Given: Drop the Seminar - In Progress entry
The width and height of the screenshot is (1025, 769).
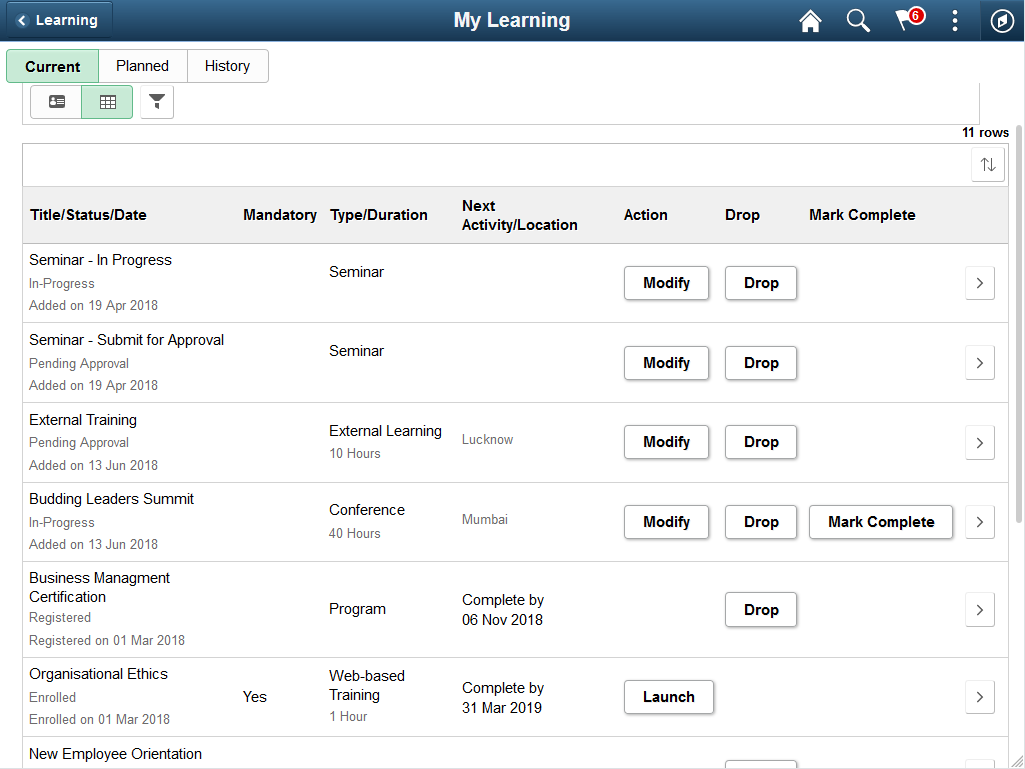Looking at the screenshot, I should coord(761,283).
